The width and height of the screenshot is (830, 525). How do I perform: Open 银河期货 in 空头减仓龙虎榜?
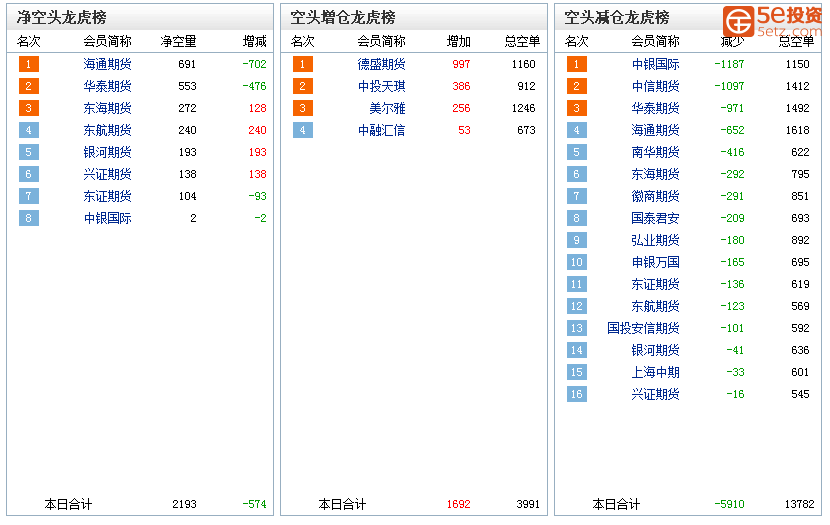pos(655,350)
